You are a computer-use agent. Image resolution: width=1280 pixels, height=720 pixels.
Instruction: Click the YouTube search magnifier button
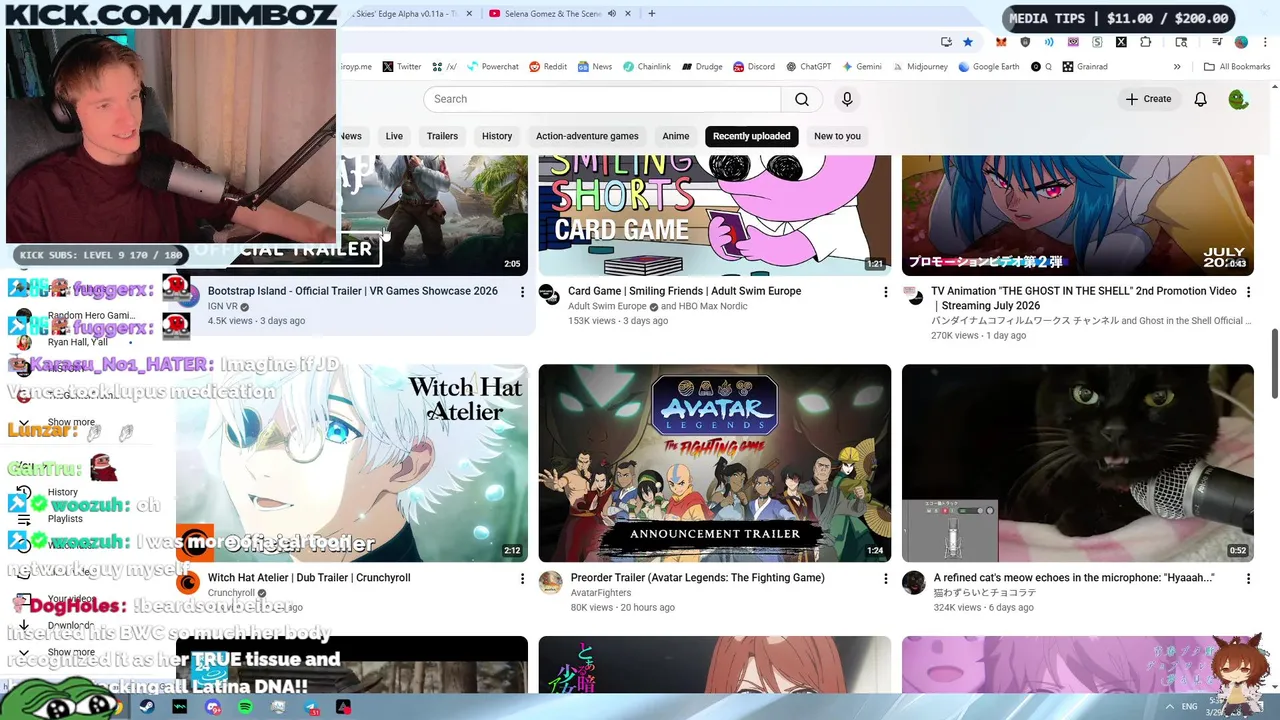(802, 99)
